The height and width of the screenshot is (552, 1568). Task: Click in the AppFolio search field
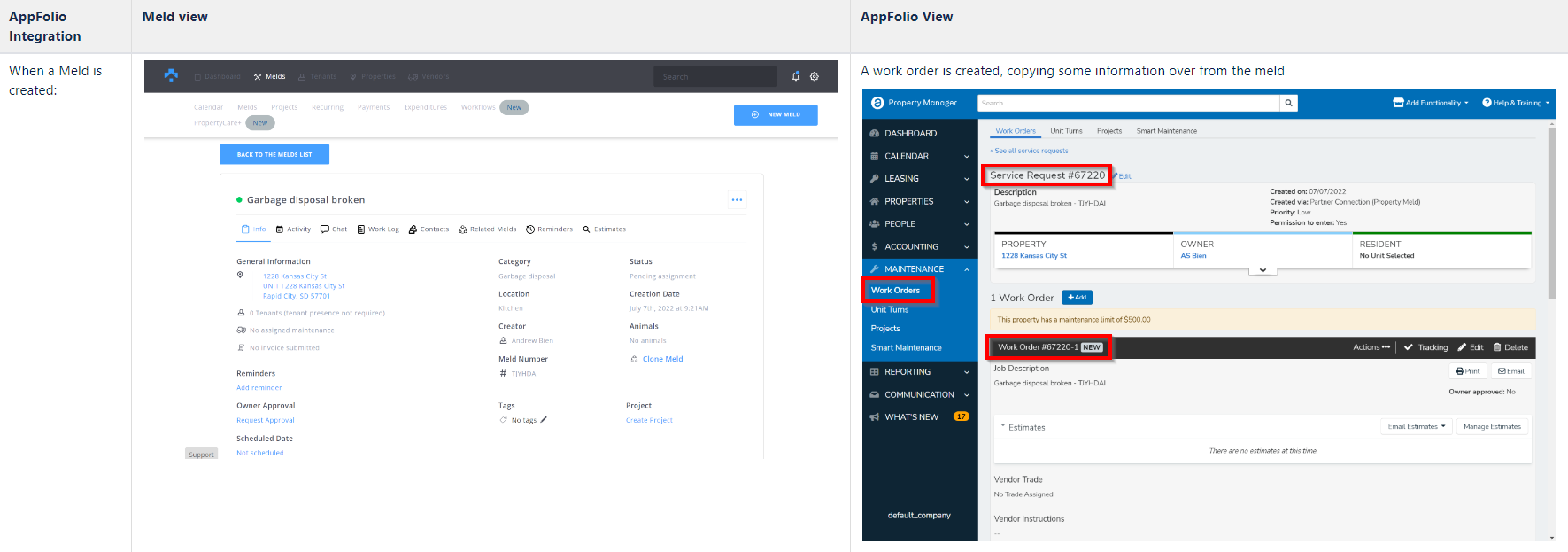pyautogui.click(x=1129, y=103)
